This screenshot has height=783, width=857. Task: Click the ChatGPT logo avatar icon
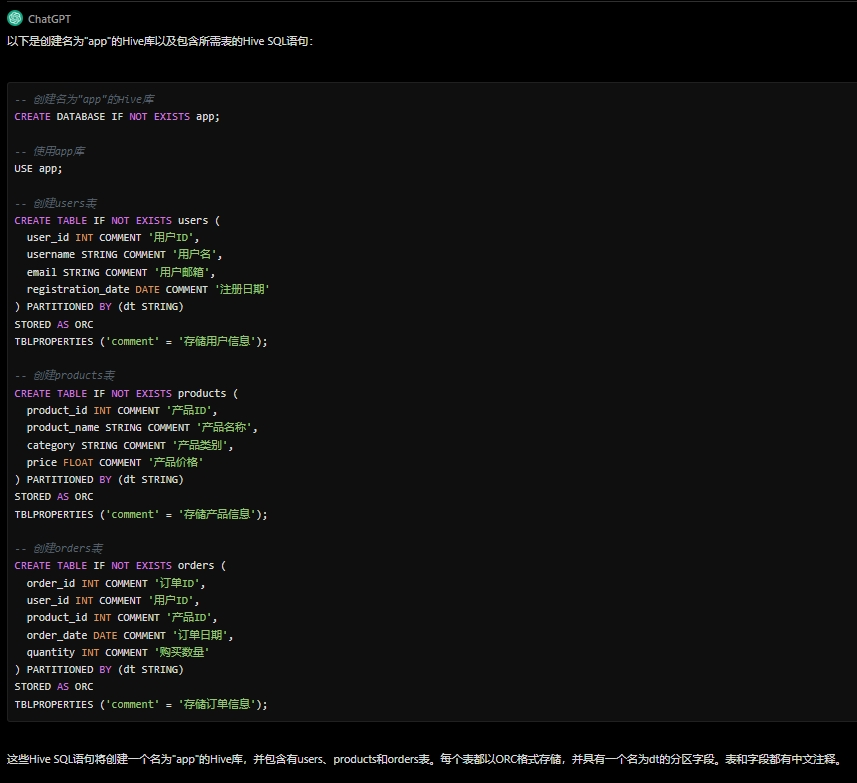(x=15, y=19)
